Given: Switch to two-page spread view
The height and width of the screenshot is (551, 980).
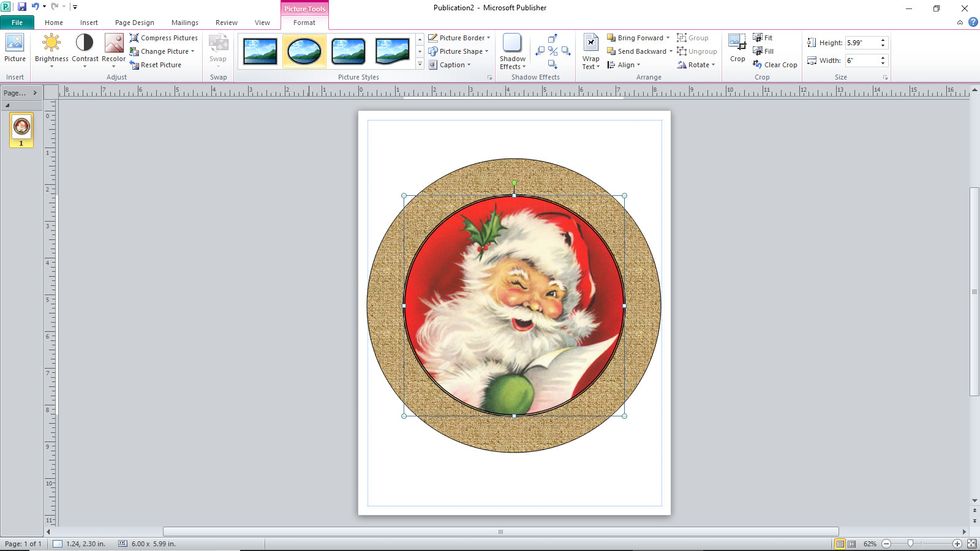Looking at the screenshot, I should (x=851, y=544).
